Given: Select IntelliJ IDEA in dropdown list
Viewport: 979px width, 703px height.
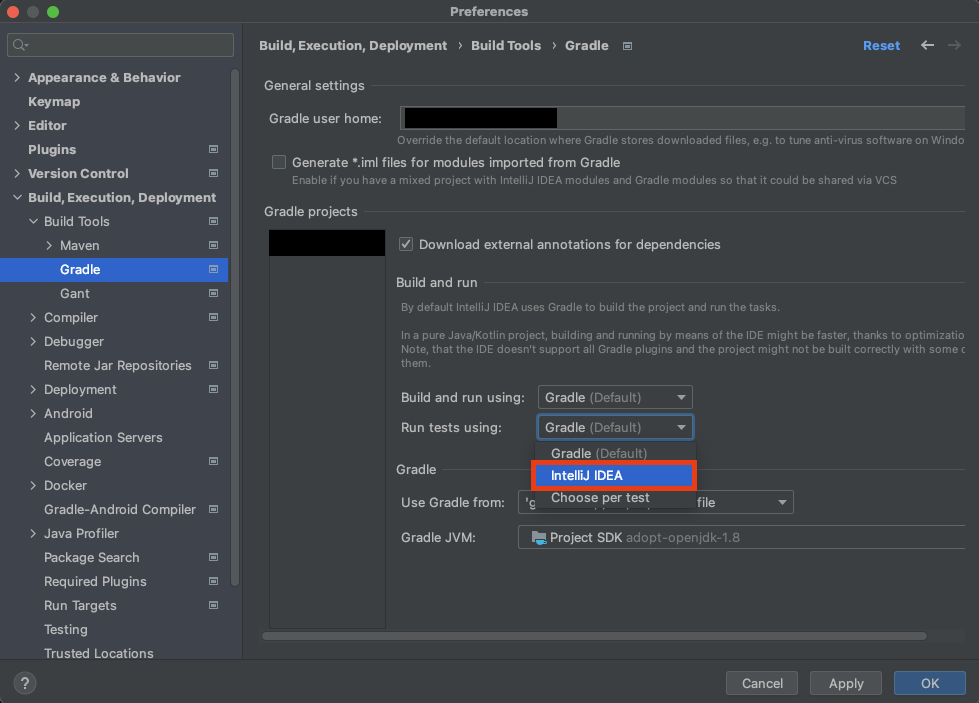Looking at the screenshot, I should click(614, 476).
